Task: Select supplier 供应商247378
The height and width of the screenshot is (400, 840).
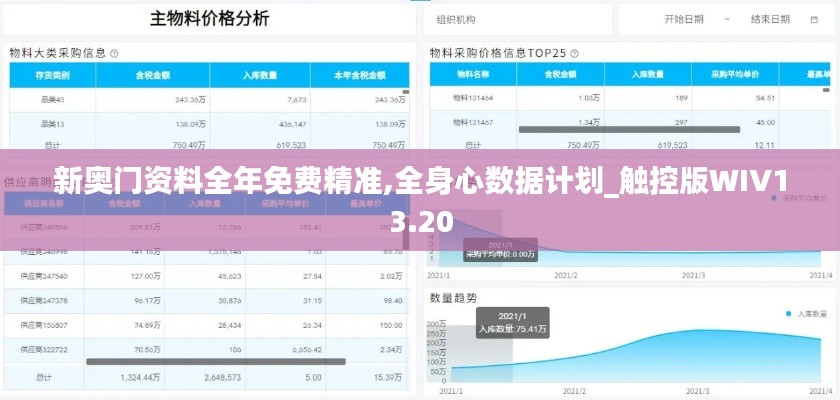Action: [44, 301]
